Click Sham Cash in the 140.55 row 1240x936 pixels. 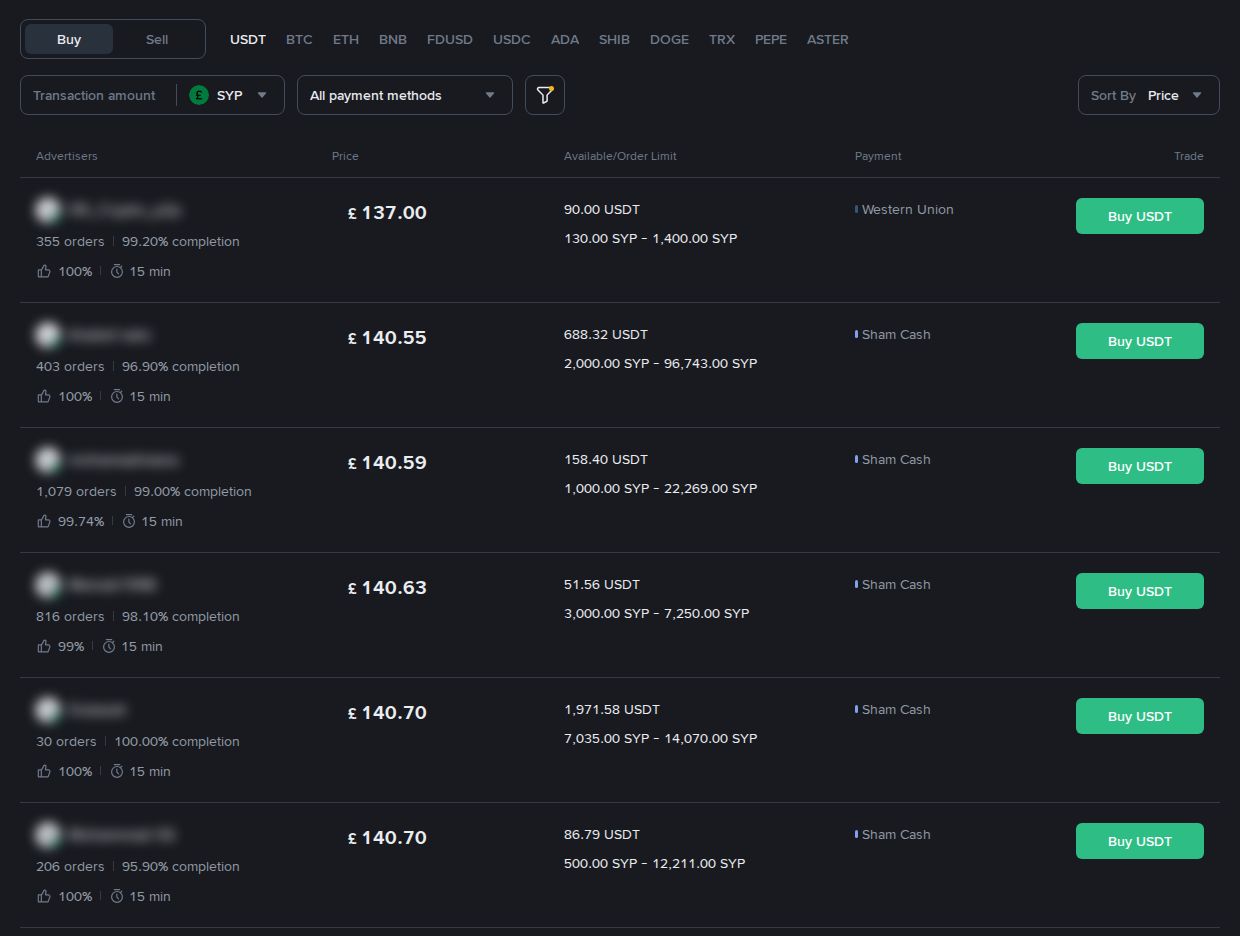pyautogui.click(x=896, y=334)
